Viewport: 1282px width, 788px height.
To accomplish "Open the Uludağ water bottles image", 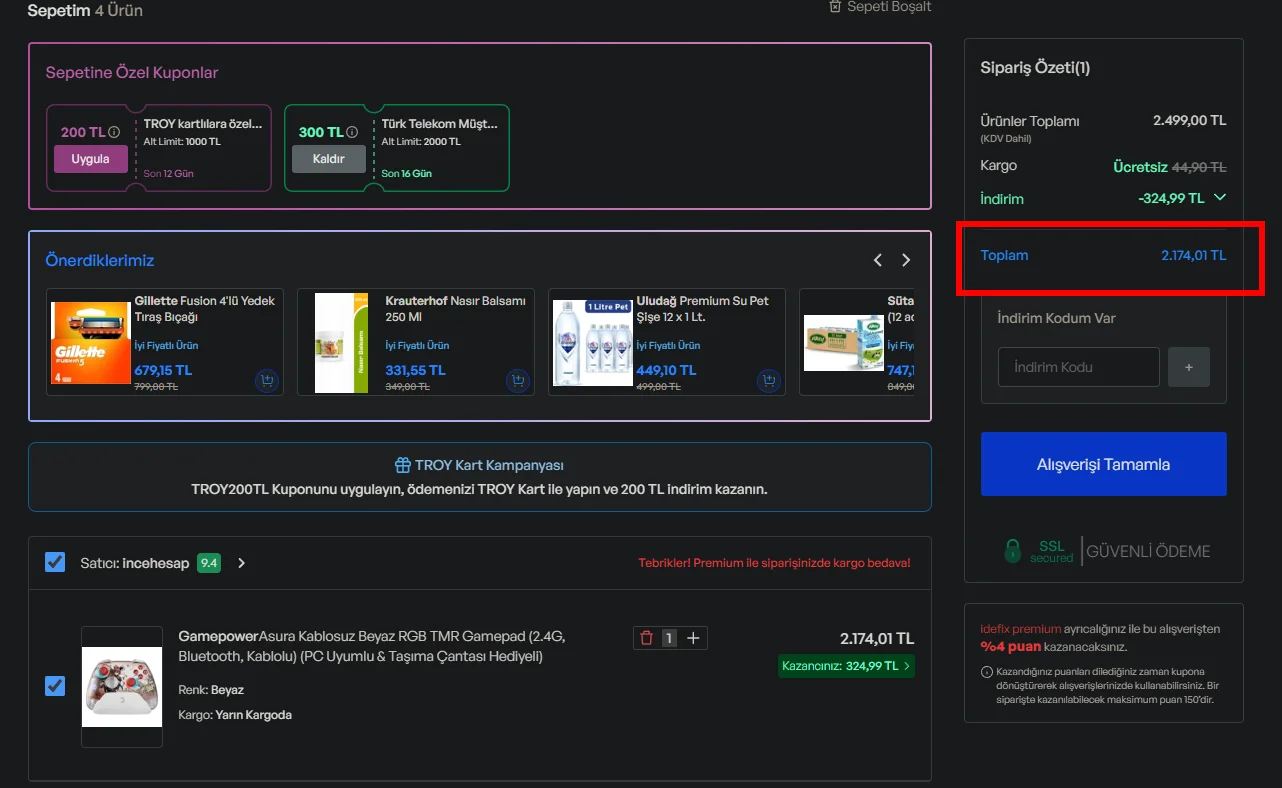I will coord(593,343).
